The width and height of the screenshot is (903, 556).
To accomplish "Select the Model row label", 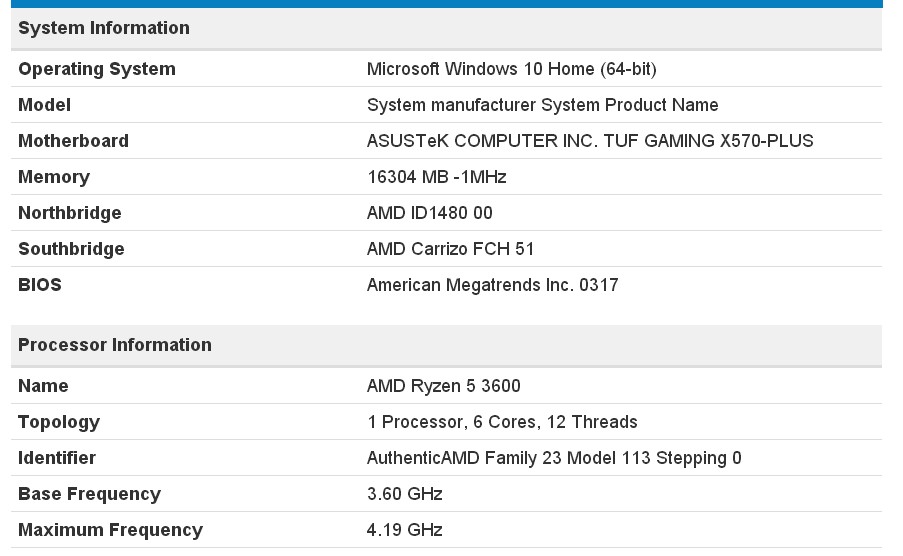I will click(44, 105).
